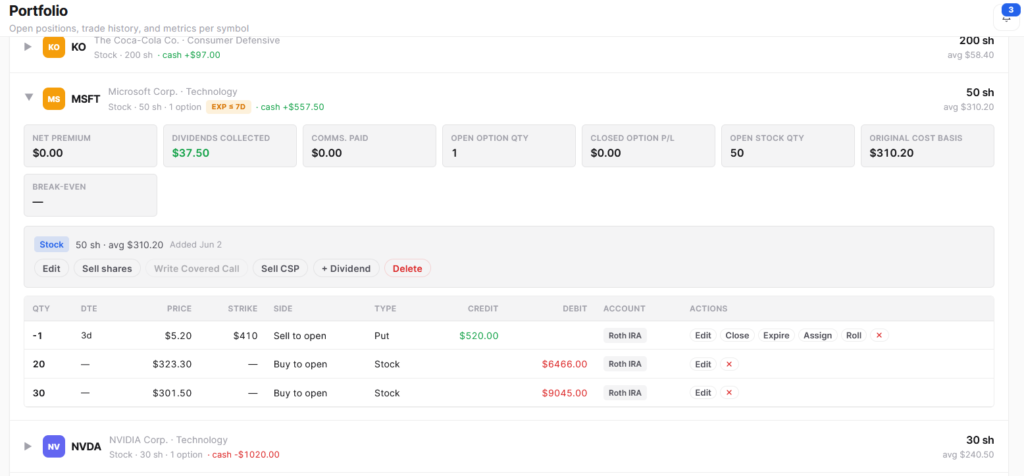Click the $6466.00 debit value
The width and height of the screenshot is (1024, 476).
tap(564, 364)
